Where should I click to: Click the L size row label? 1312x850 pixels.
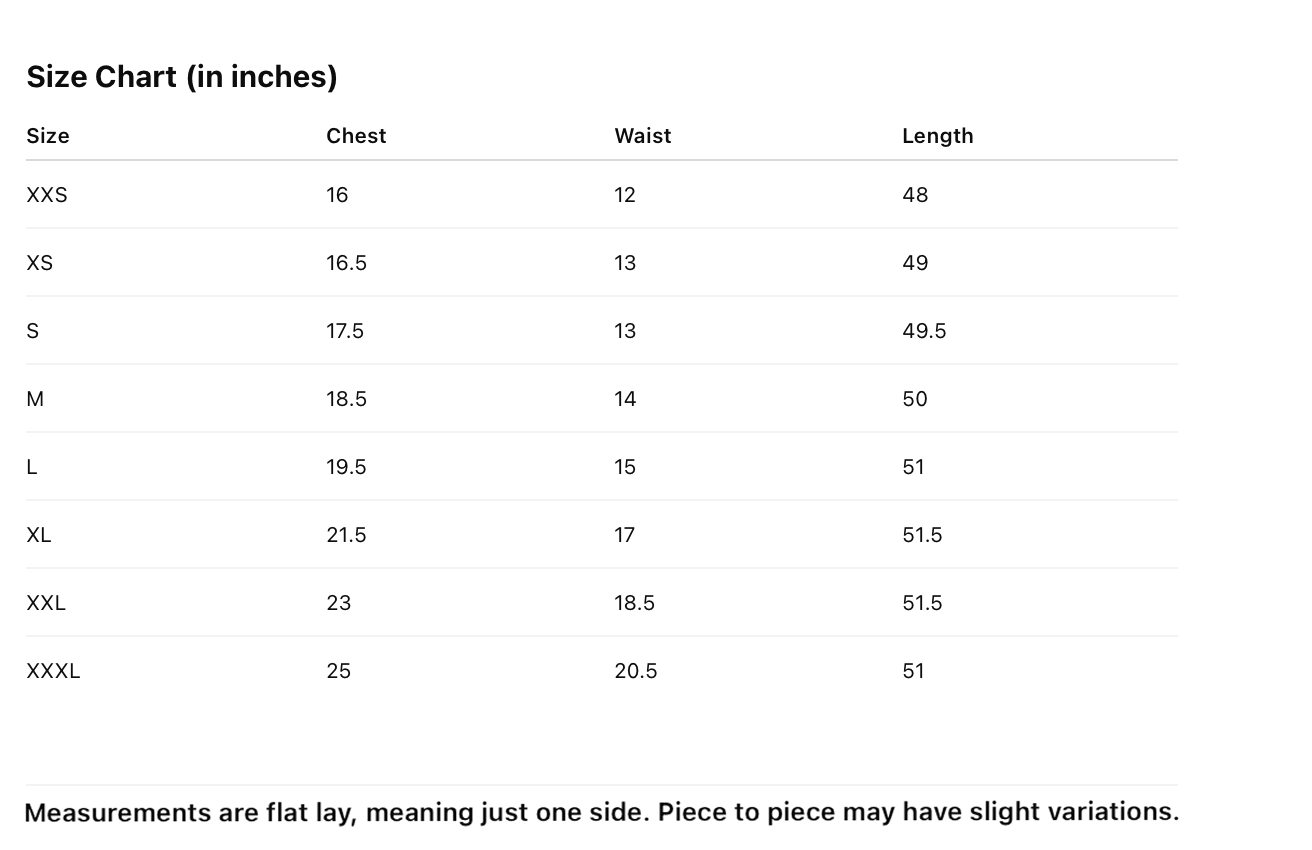coord(32,467)
